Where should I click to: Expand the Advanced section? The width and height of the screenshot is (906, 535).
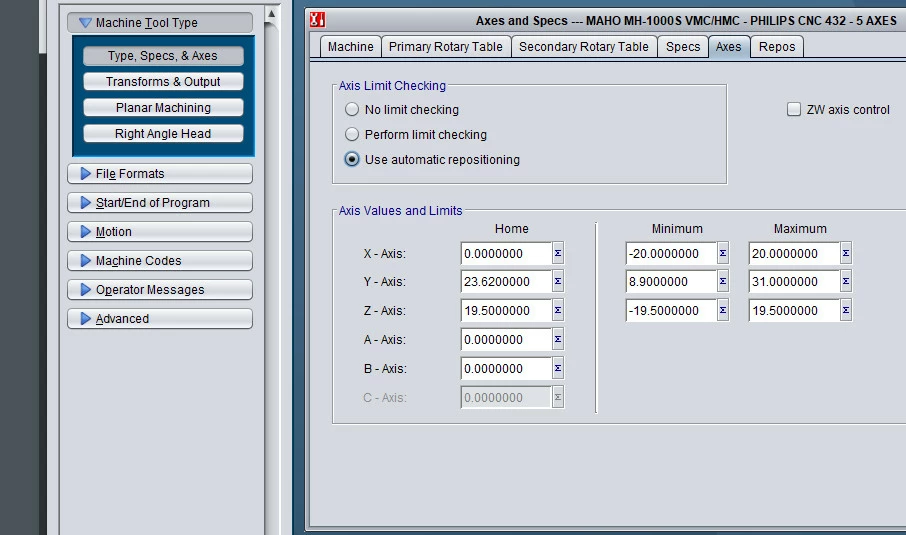(x=160, y=318)
